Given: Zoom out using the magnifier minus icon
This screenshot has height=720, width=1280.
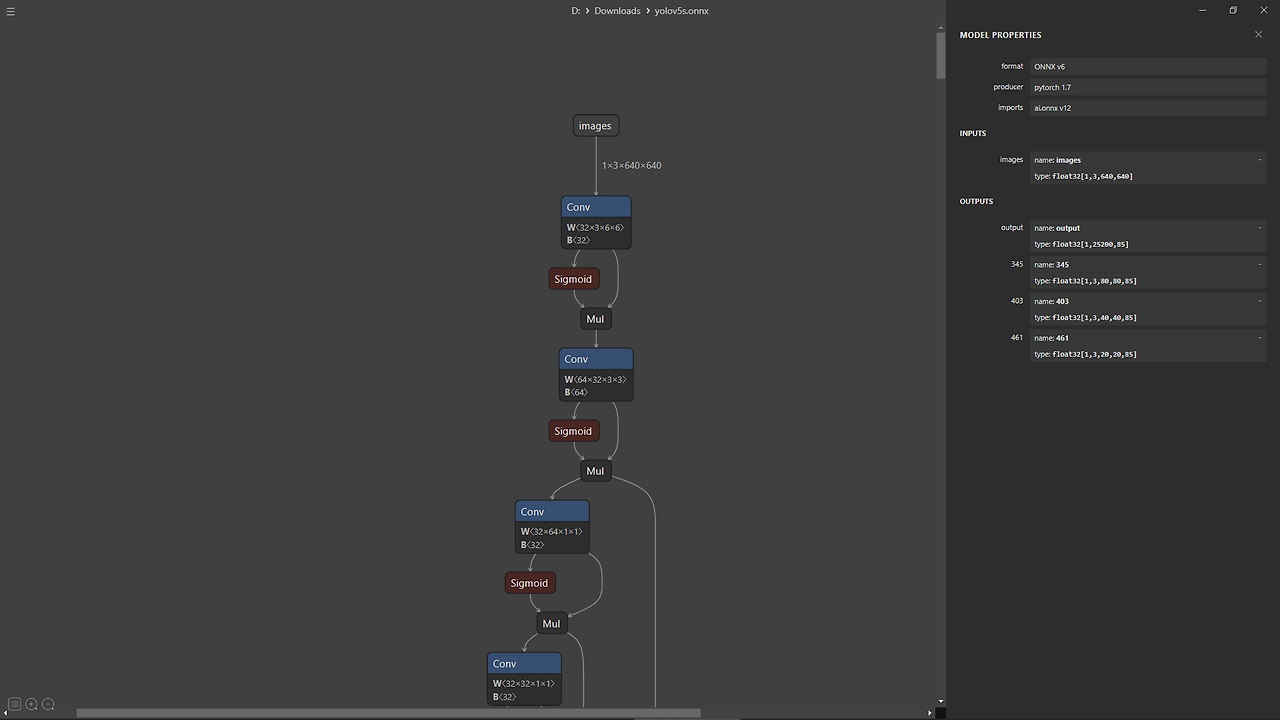Looking at the screenshot, I should coord(48,704).
